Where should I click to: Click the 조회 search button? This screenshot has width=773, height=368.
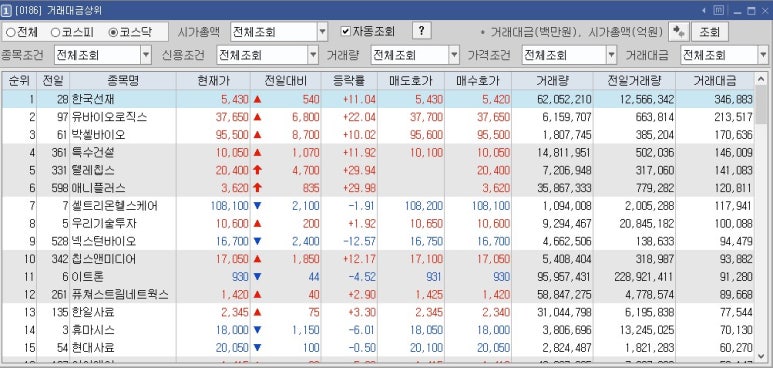[x=710, y=32]
